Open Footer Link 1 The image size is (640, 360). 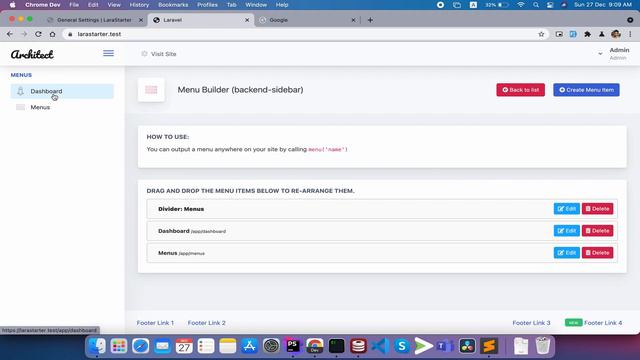155,323
